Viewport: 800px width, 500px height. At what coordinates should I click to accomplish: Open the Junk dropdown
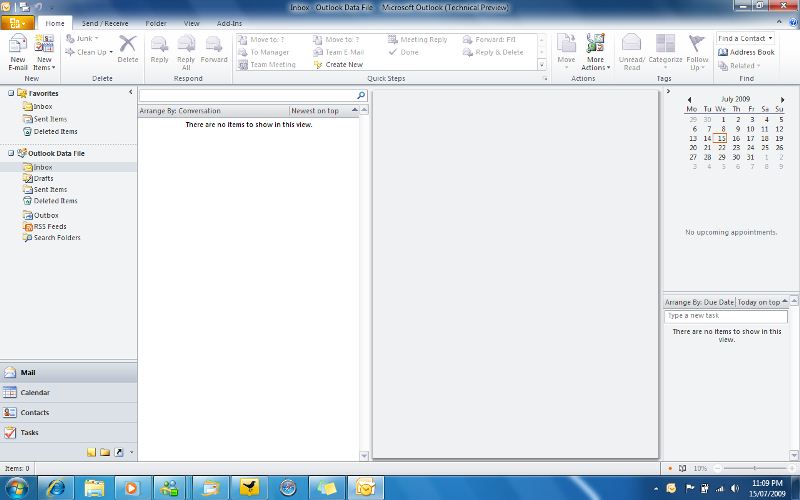[82, 39]
